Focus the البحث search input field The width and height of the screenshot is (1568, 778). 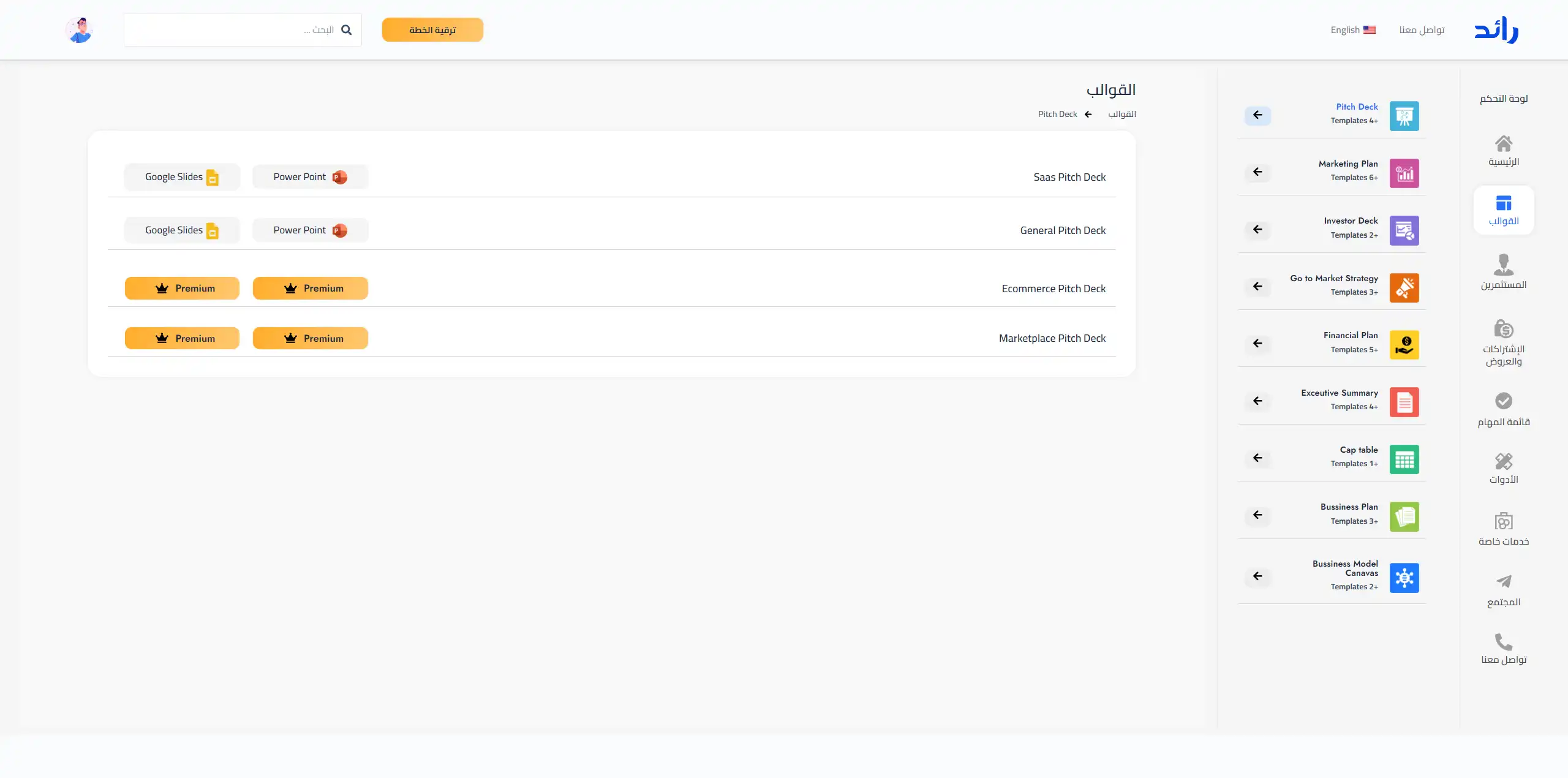tap(233, 30)
